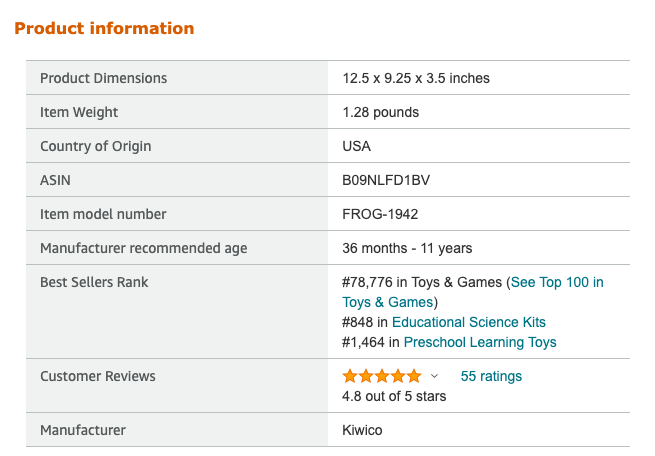
Task: Select the 1.28 pounds weight value
Action: click(380, 112)
